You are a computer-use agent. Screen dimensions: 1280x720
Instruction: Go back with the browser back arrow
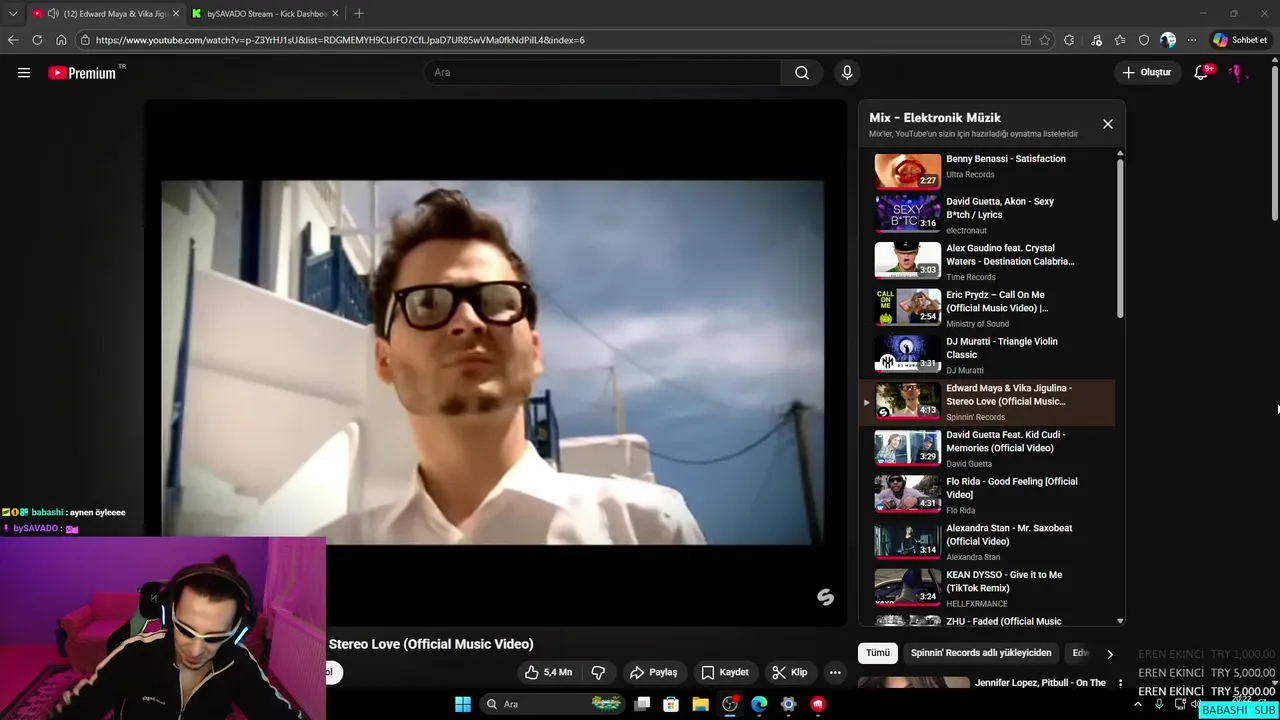(x=13, y=40)
